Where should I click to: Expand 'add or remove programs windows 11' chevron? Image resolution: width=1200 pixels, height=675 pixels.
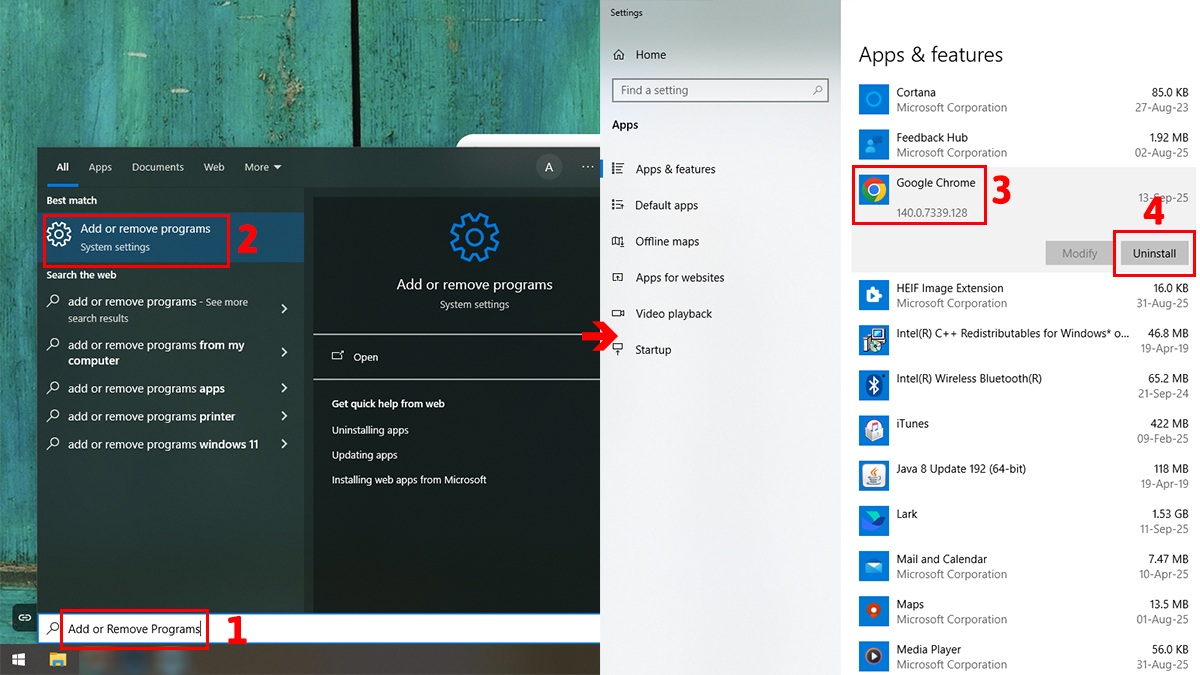click(284, 444)
